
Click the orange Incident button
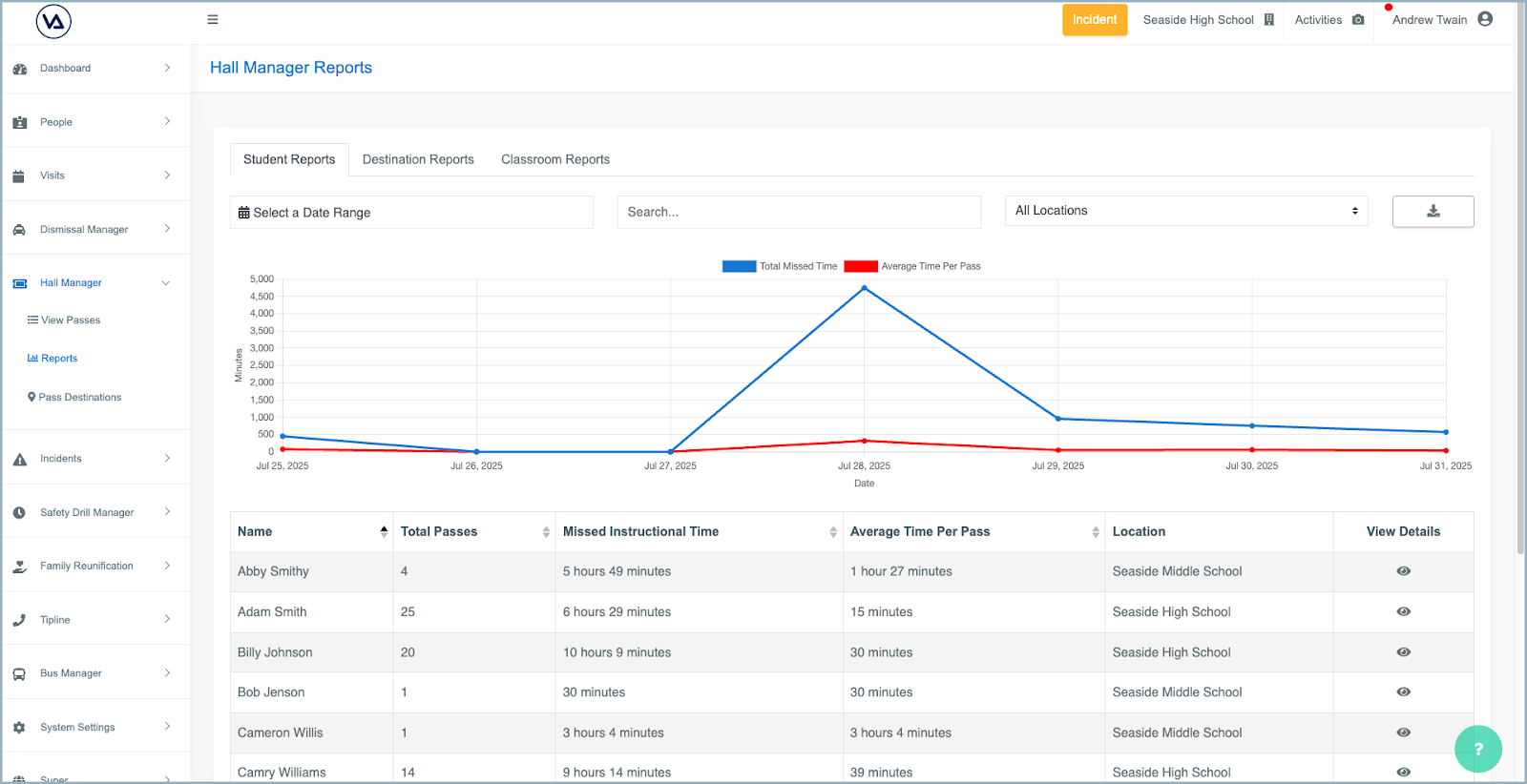click(x=1095, y=20)
